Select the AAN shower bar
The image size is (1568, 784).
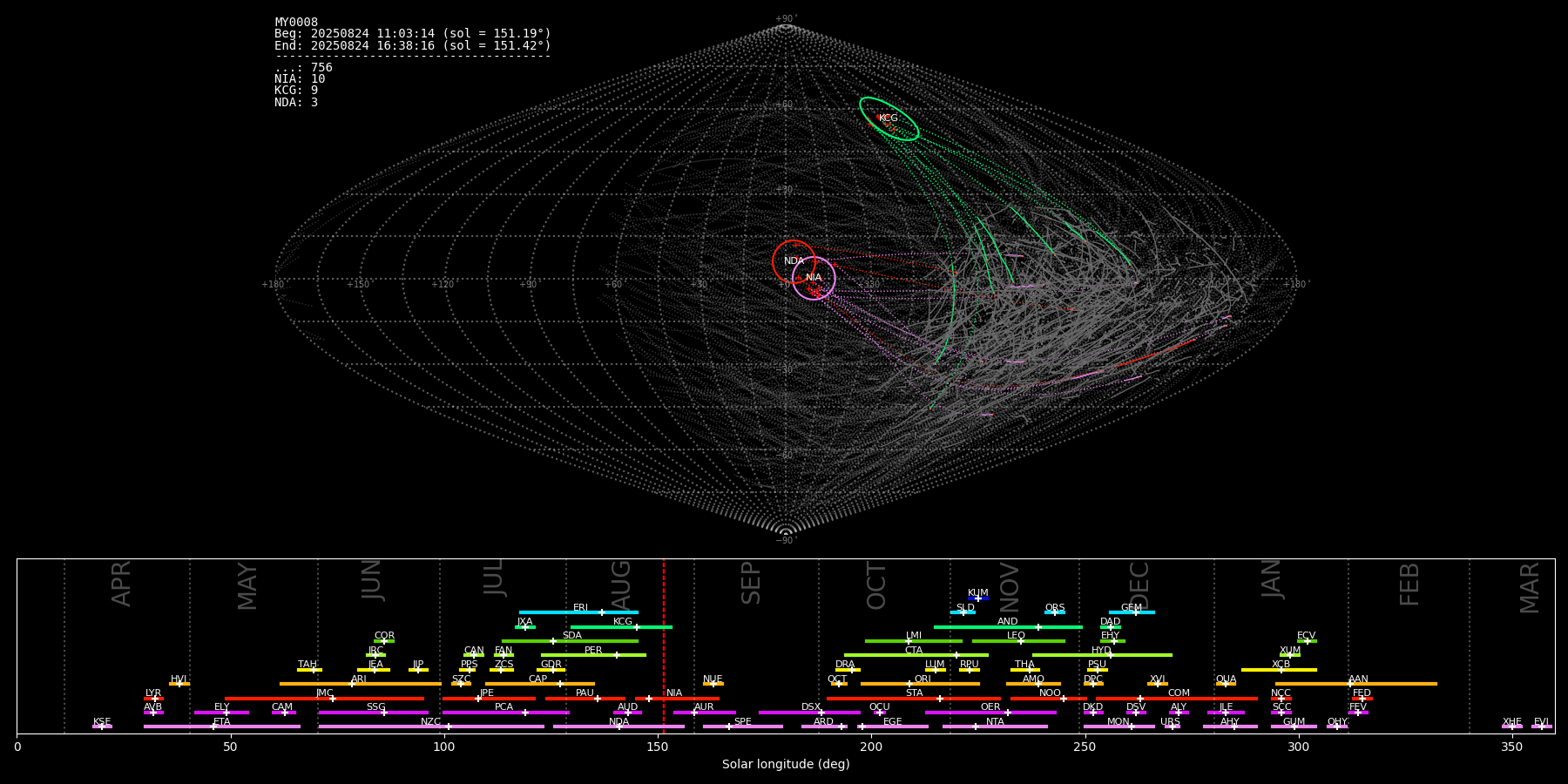[x=1356, y=684]
